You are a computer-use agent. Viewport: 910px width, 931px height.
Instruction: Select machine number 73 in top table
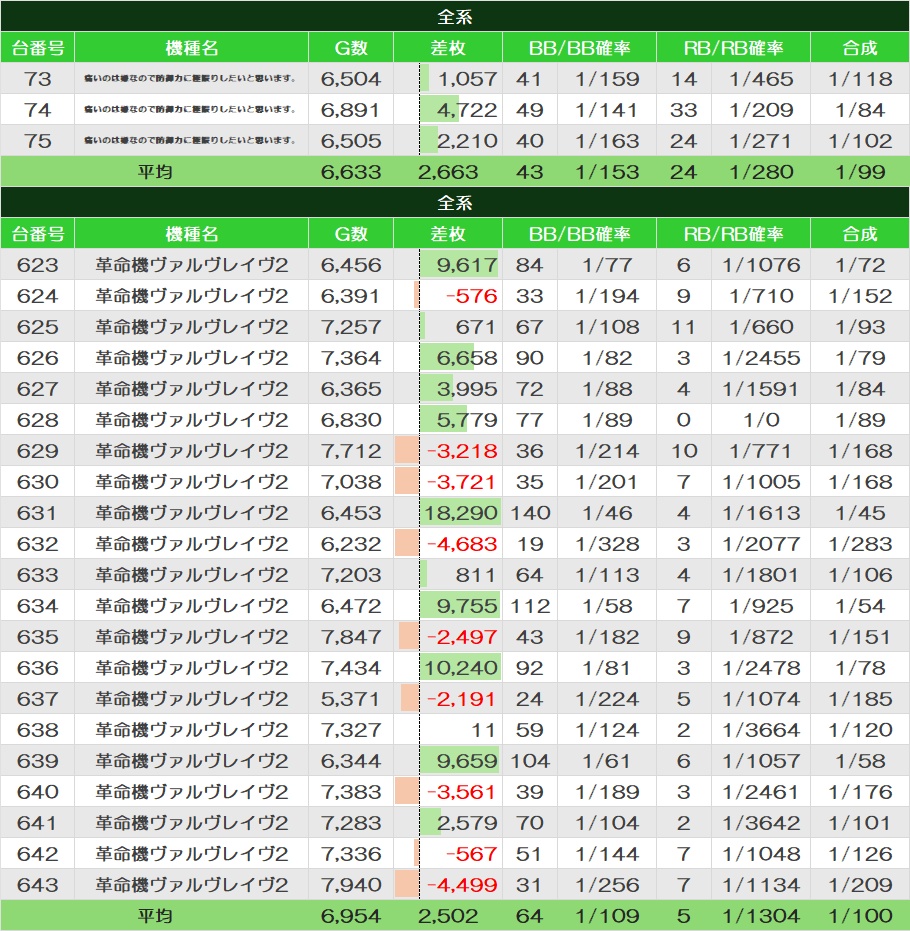[37, 79]
